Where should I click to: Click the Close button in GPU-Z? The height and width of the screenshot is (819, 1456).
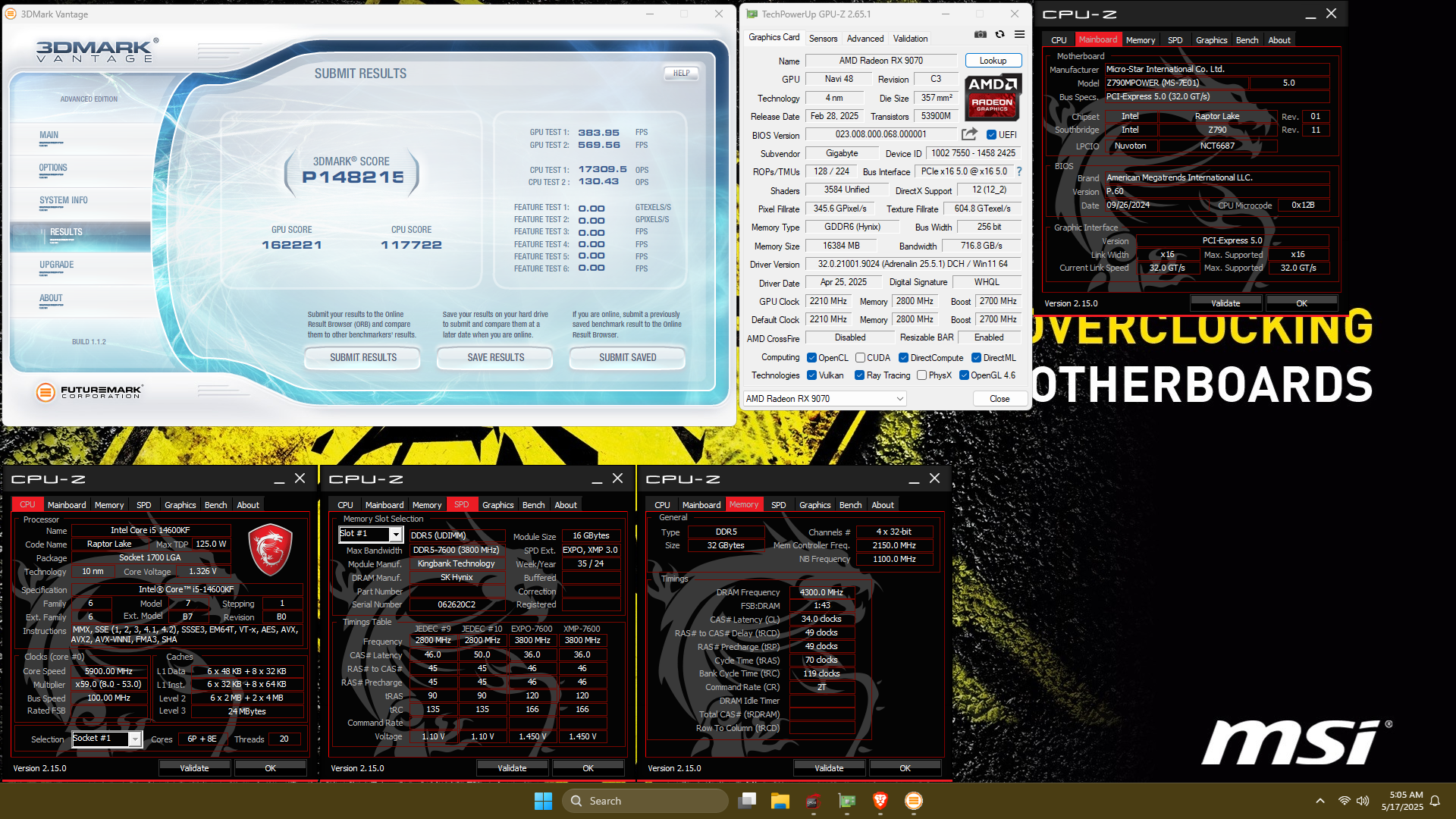999,399
